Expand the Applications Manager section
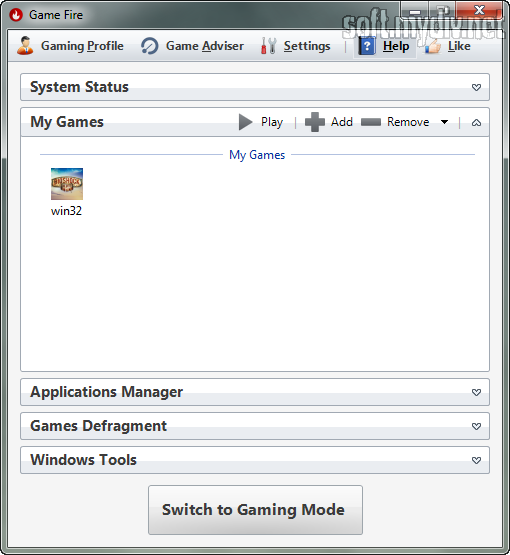 [x=476, y=392]
